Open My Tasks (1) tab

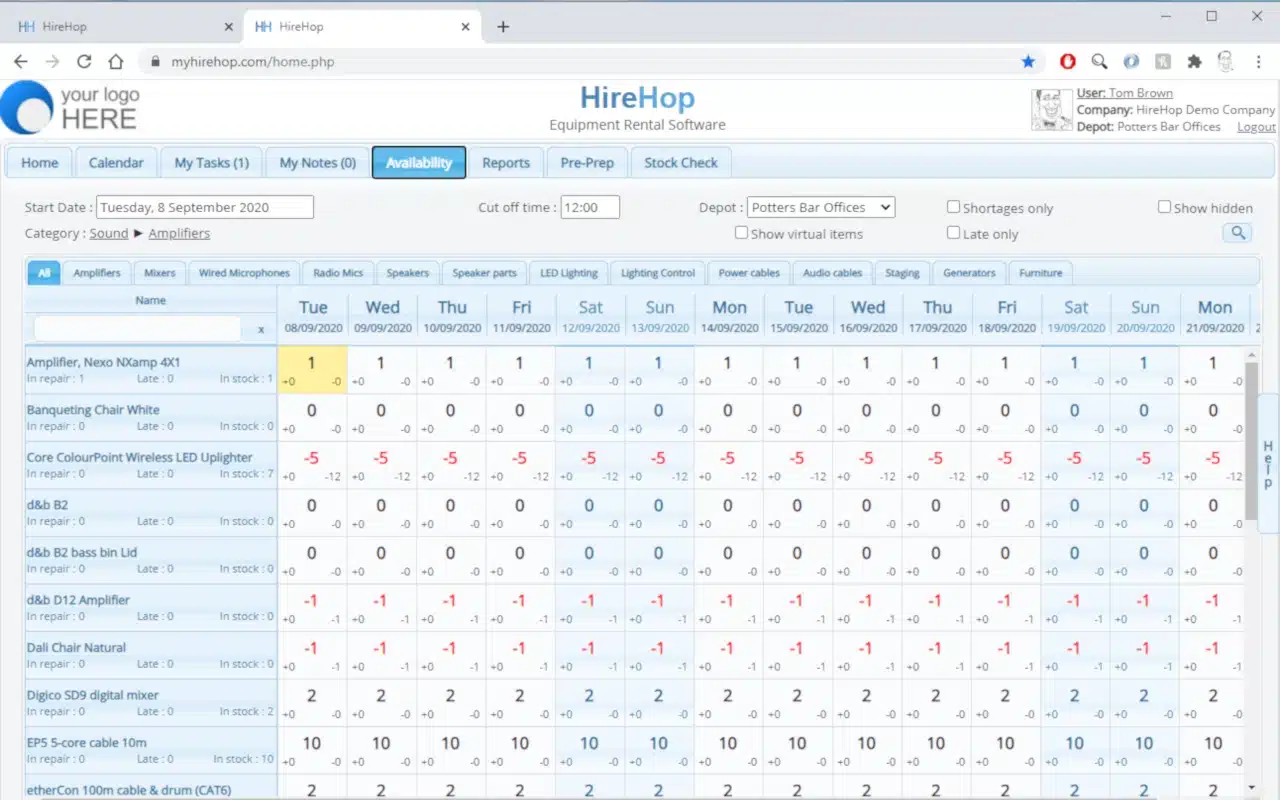tap(212, 162)
